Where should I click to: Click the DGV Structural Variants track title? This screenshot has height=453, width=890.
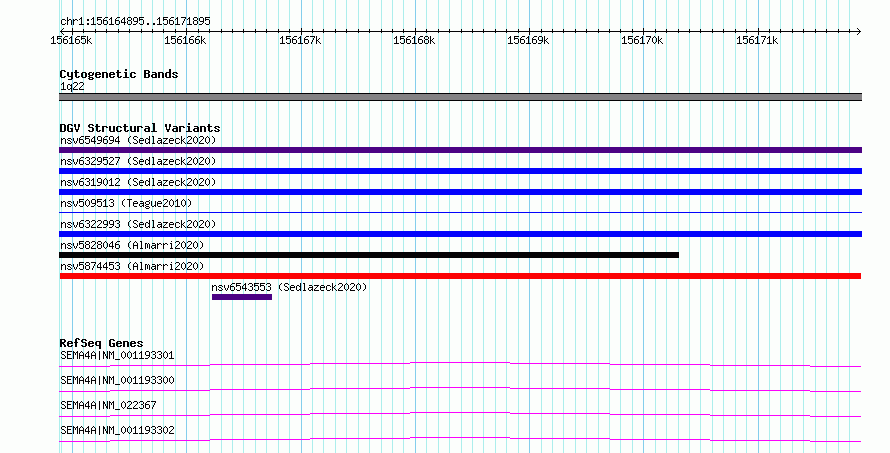coord(140,128)
